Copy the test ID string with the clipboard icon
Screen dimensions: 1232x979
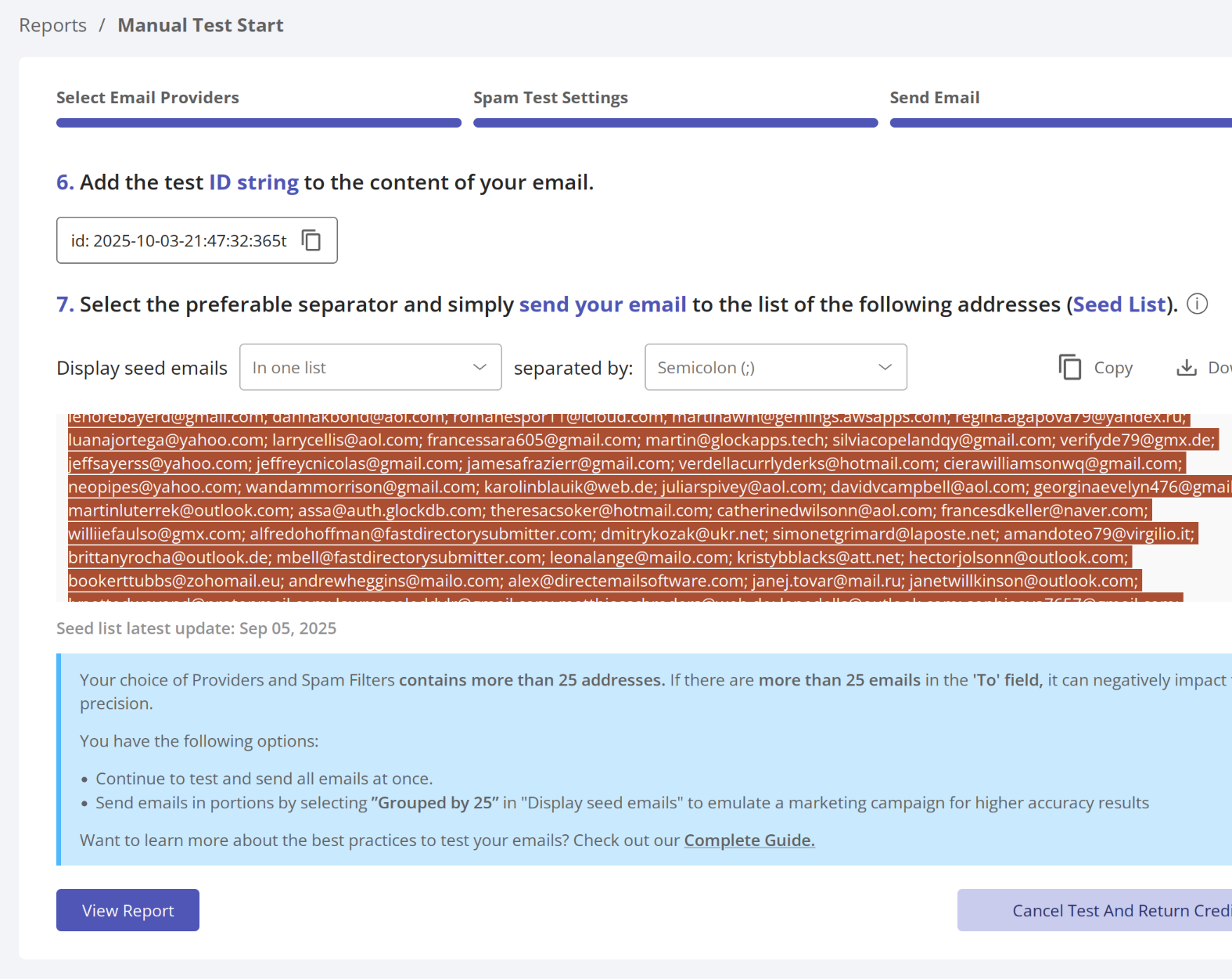pos(311,240)
